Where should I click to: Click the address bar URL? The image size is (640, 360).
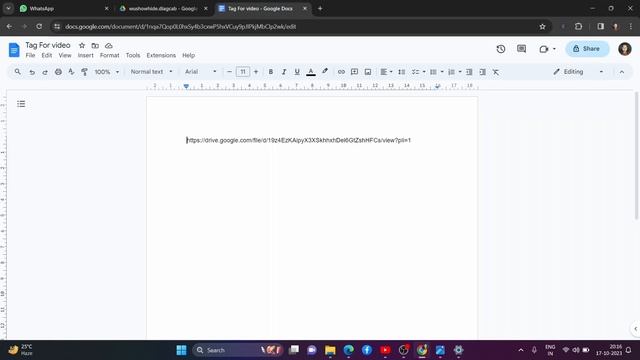tap(181, 27)
